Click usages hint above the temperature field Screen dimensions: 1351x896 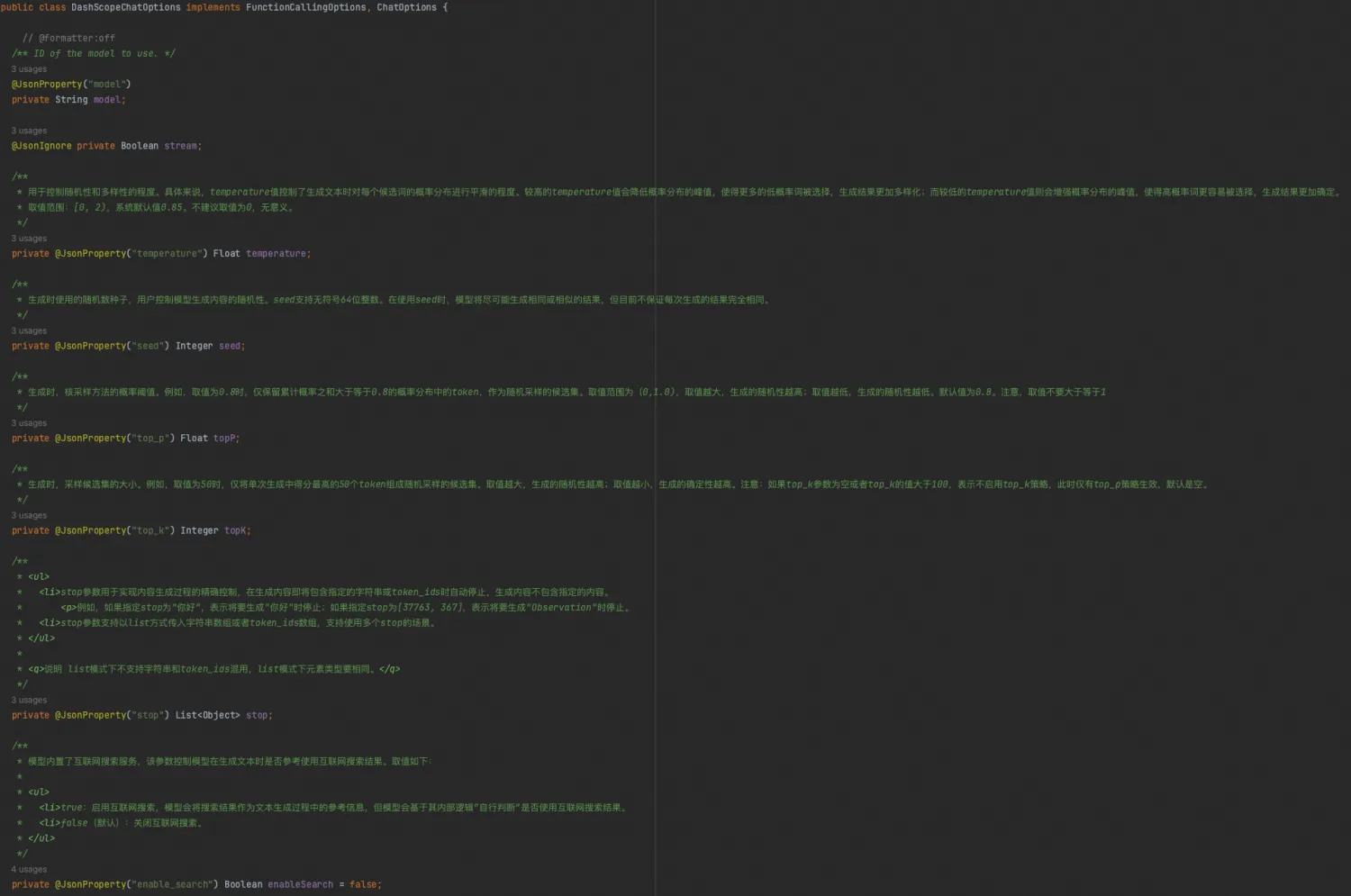tap(29, 239)
